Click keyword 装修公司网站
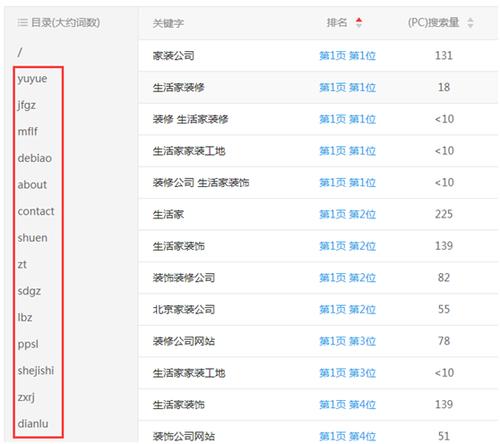This screenshot has width=500, height=444. (x=184, y=341)
